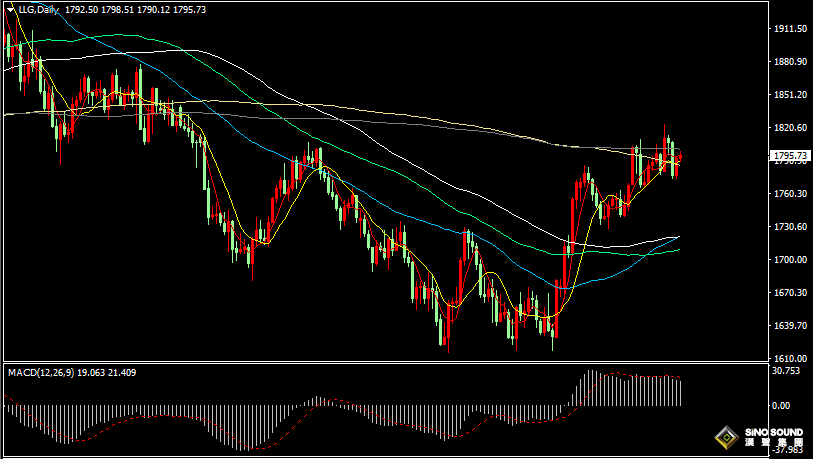This screenshot has height=459, width=813.
Task: Select the SINO SOUND watermark text
Action: pyautogui.click(x=774, y=432)
